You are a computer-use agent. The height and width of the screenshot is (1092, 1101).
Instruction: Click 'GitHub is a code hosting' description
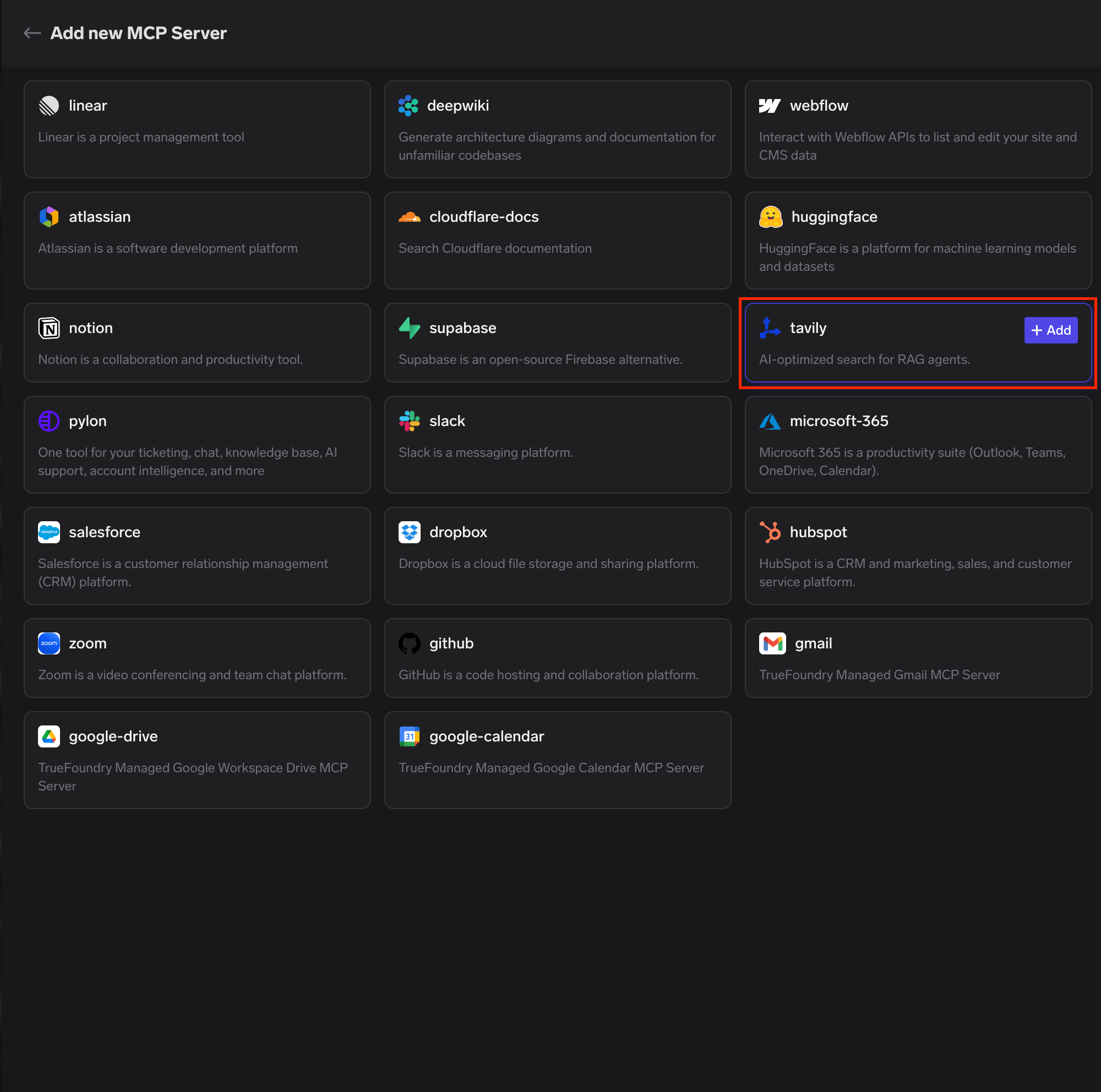(x=548, y=674)
